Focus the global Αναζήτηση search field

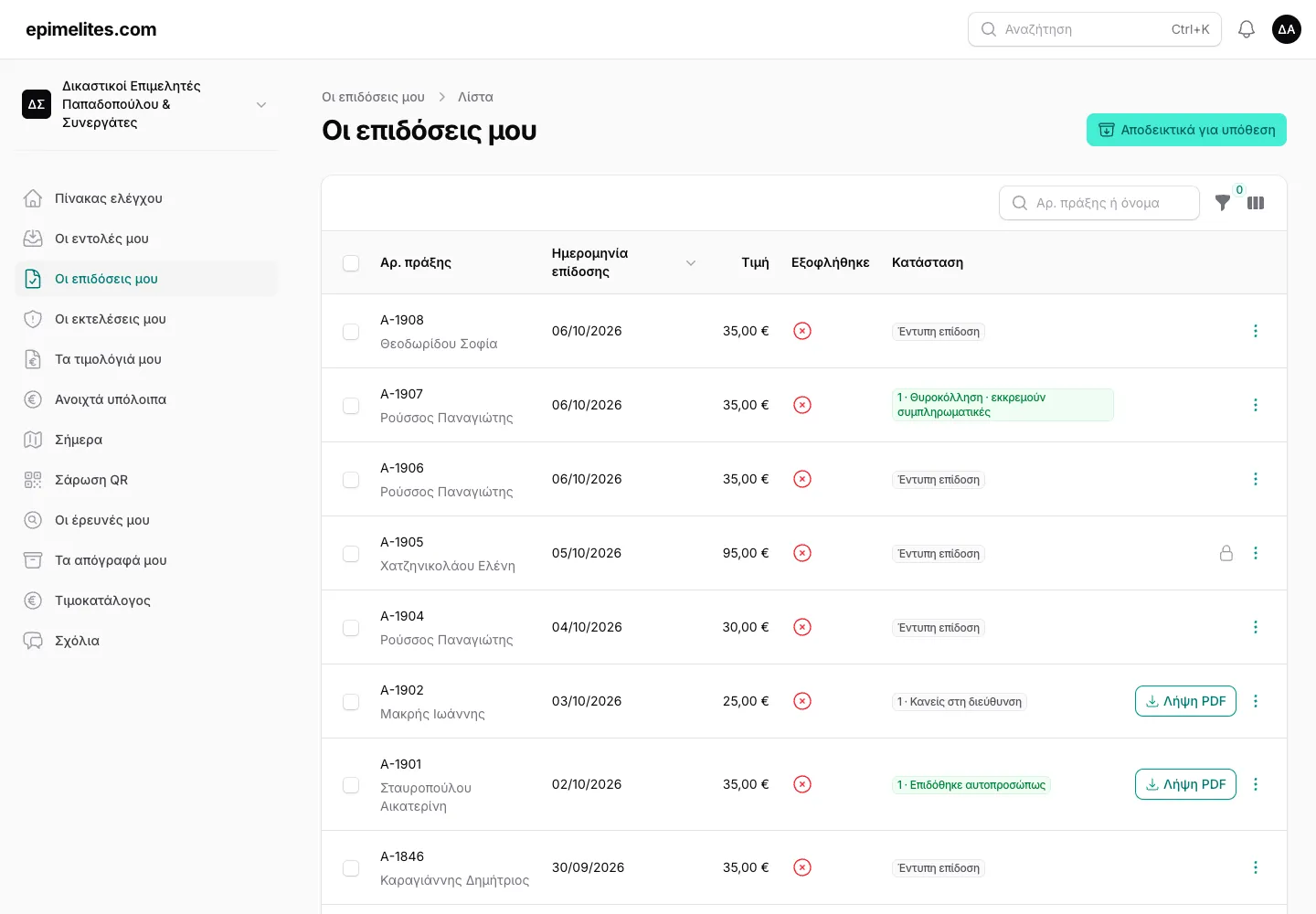[x=1095, y=29]
